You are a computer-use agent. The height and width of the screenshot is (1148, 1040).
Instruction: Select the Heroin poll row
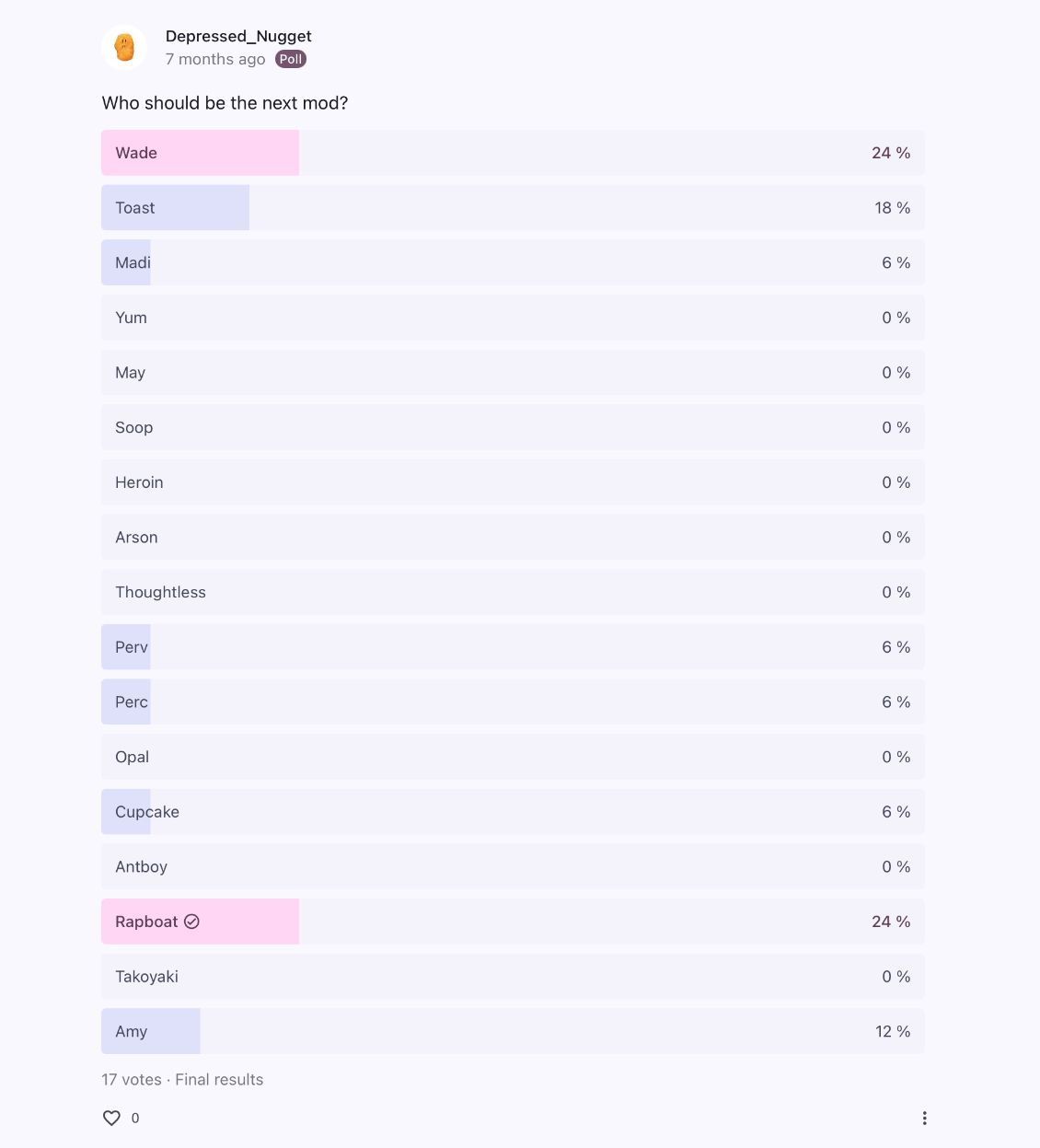513,482
